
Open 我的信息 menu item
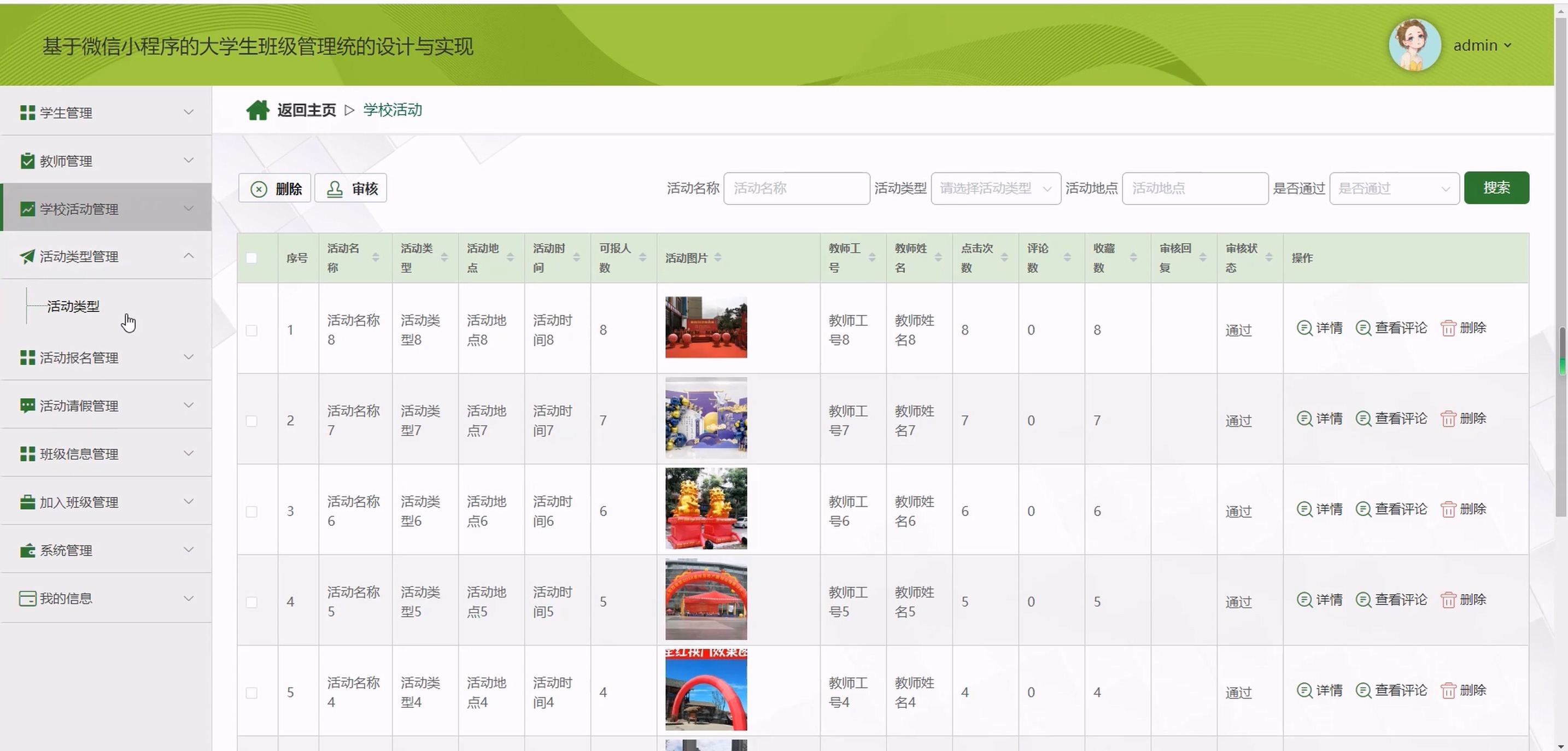point(107,599)
